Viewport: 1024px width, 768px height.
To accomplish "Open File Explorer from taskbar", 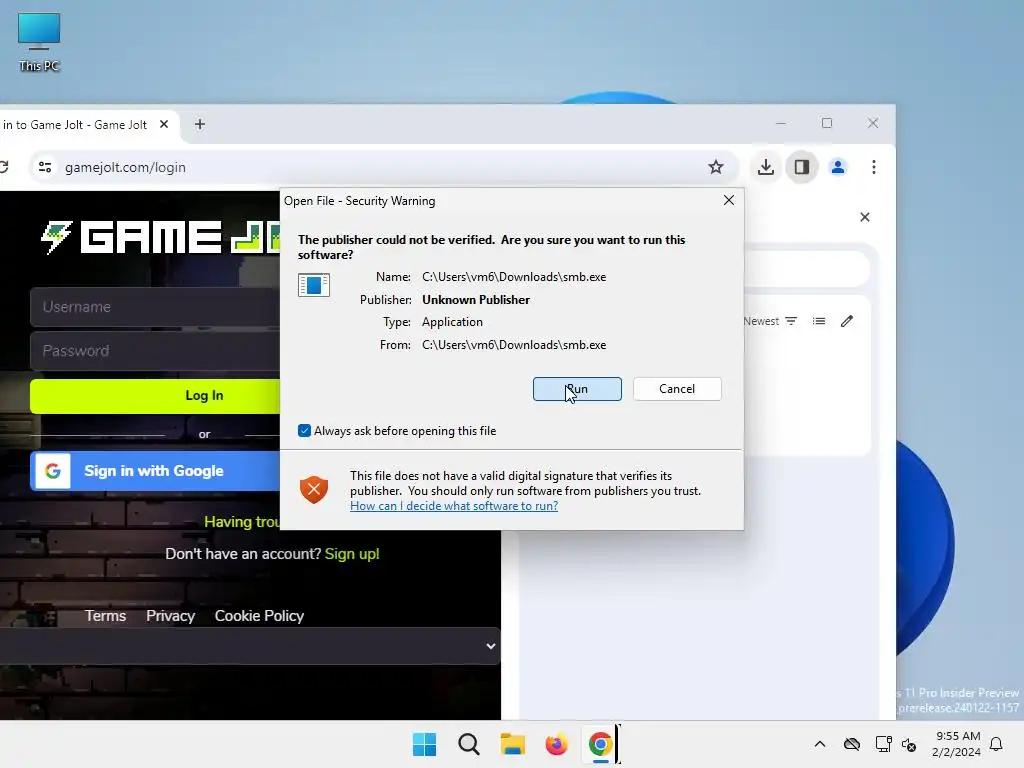I will click(x=513, y=744).
